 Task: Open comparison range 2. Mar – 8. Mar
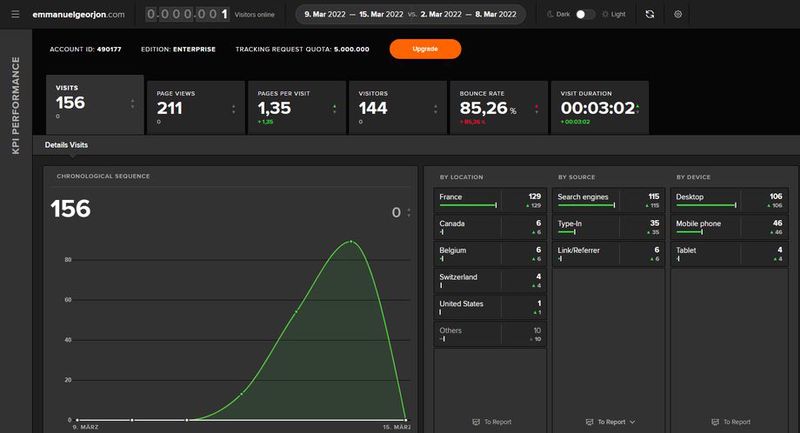point(468,14)
